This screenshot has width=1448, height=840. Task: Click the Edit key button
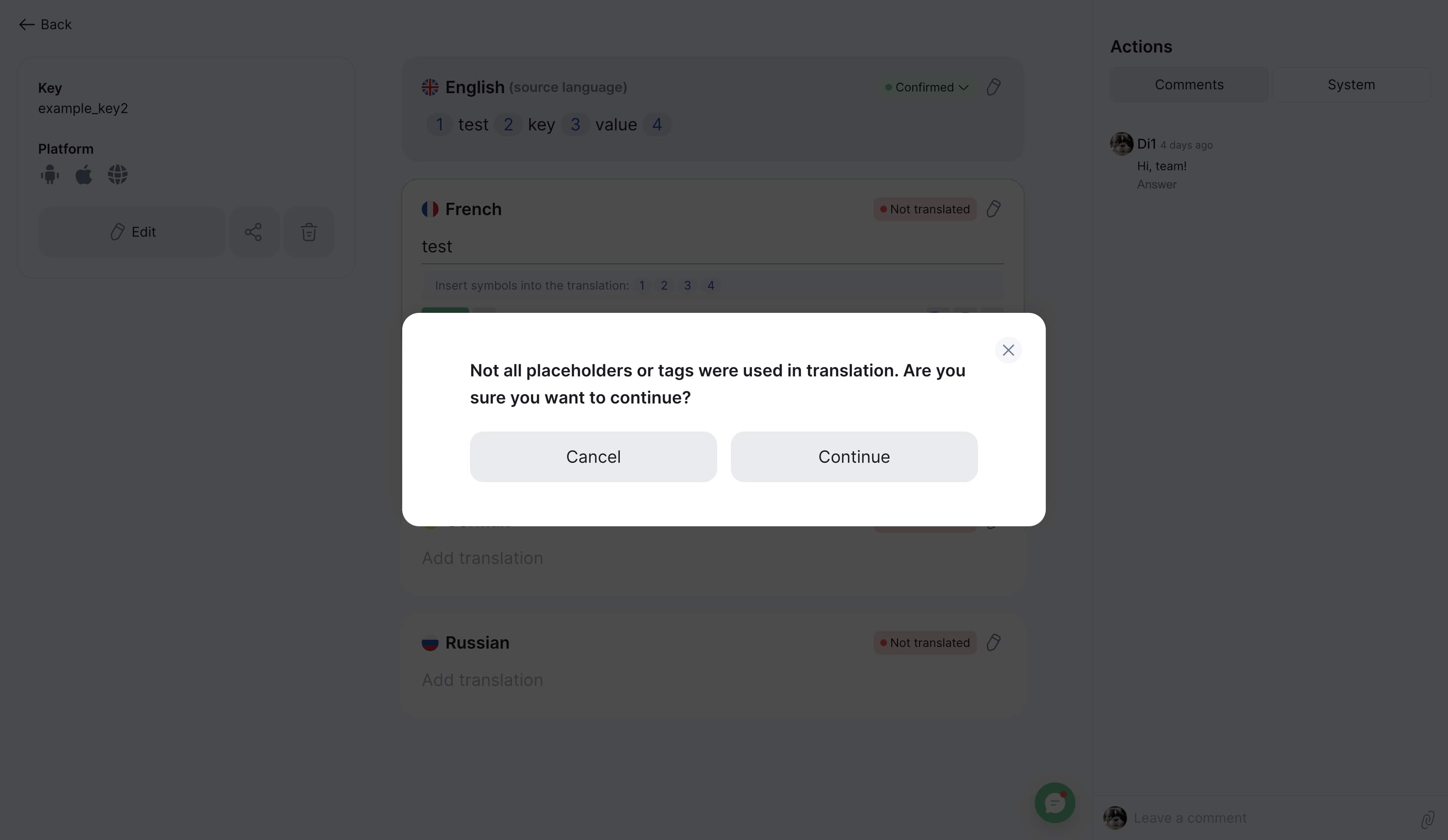[x=132, y=232]
